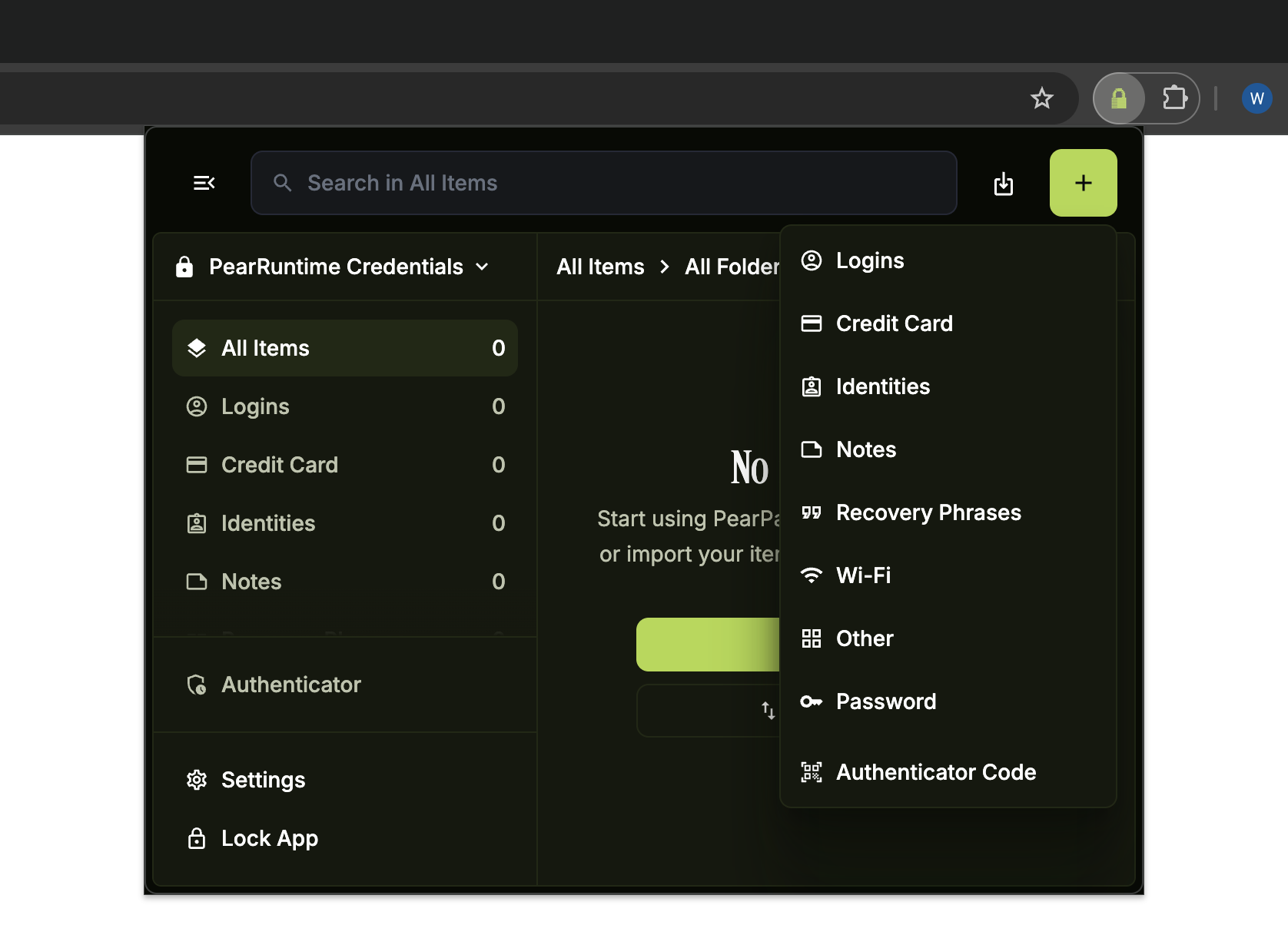Click the sidebar Notes icon
The width and height of the screenshot is (1288, 925).
pyautogui.click(x=197, y=582)
